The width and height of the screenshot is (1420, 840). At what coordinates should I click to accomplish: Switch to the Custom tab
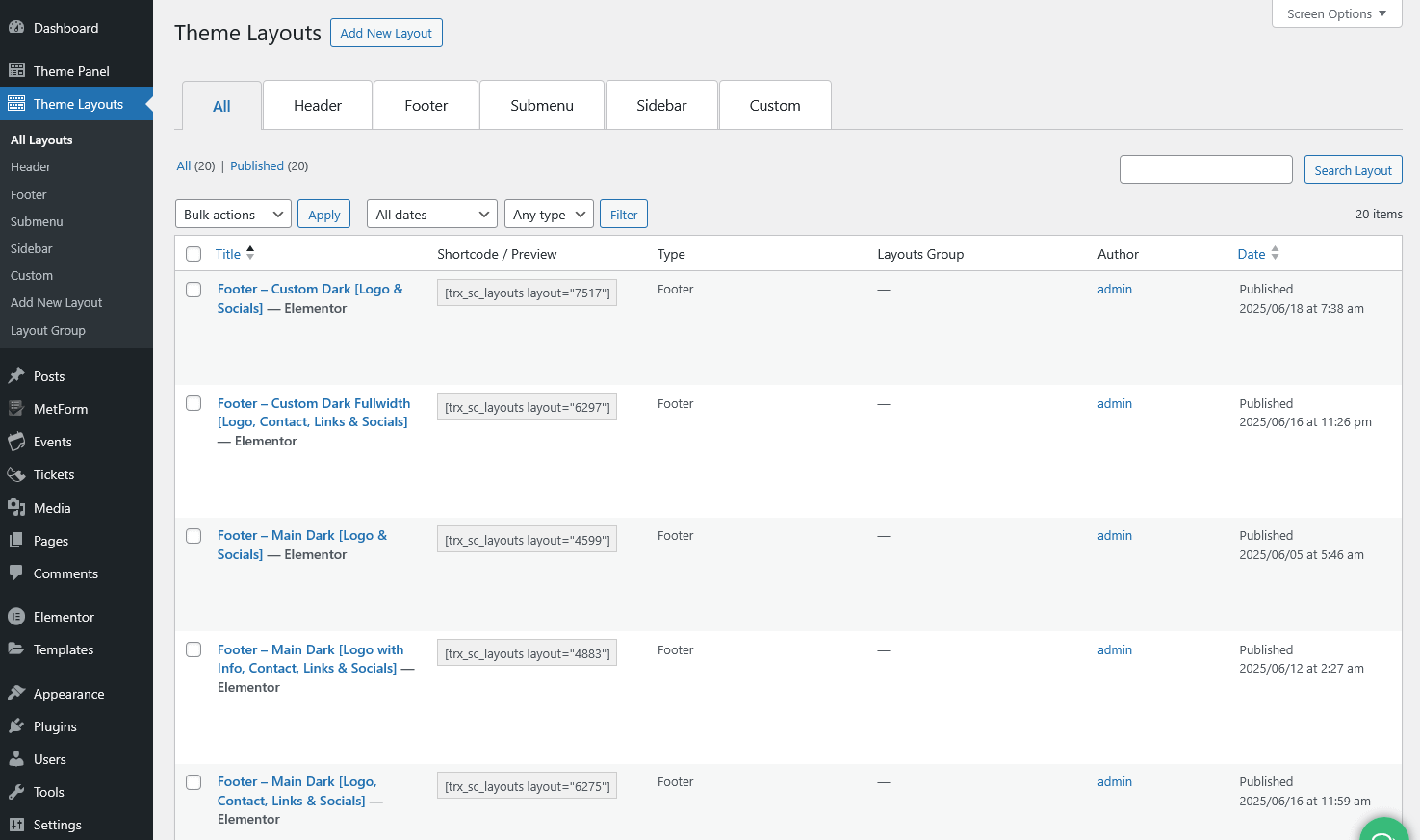775,105
